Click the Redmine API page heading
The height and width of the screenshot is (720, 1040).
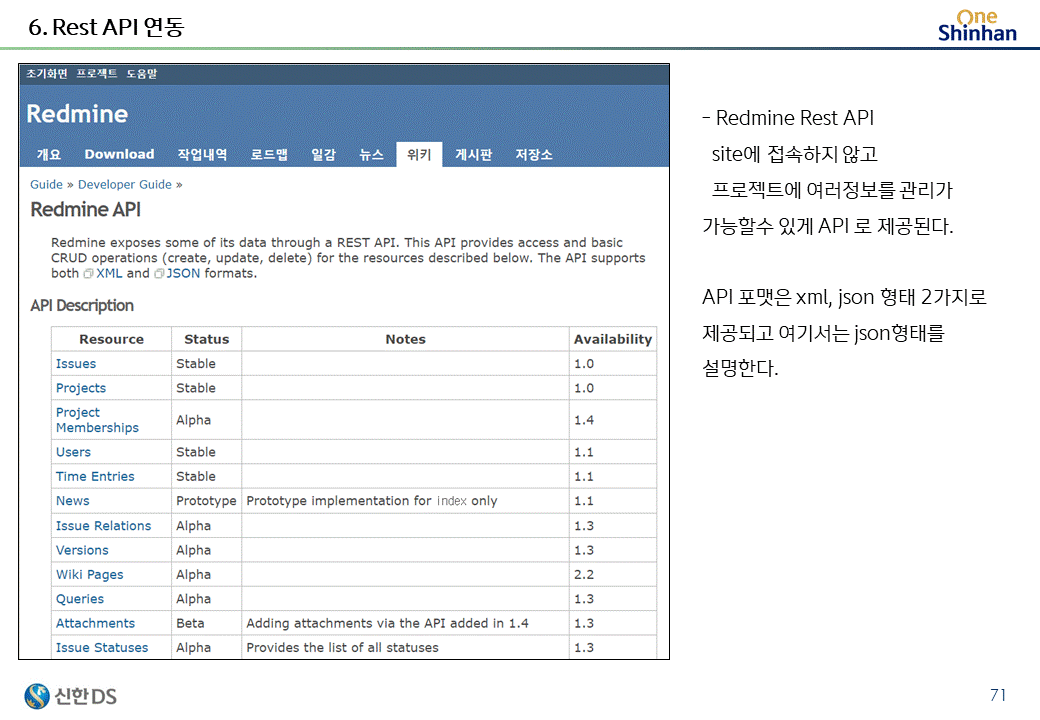(x=86, y=210)
